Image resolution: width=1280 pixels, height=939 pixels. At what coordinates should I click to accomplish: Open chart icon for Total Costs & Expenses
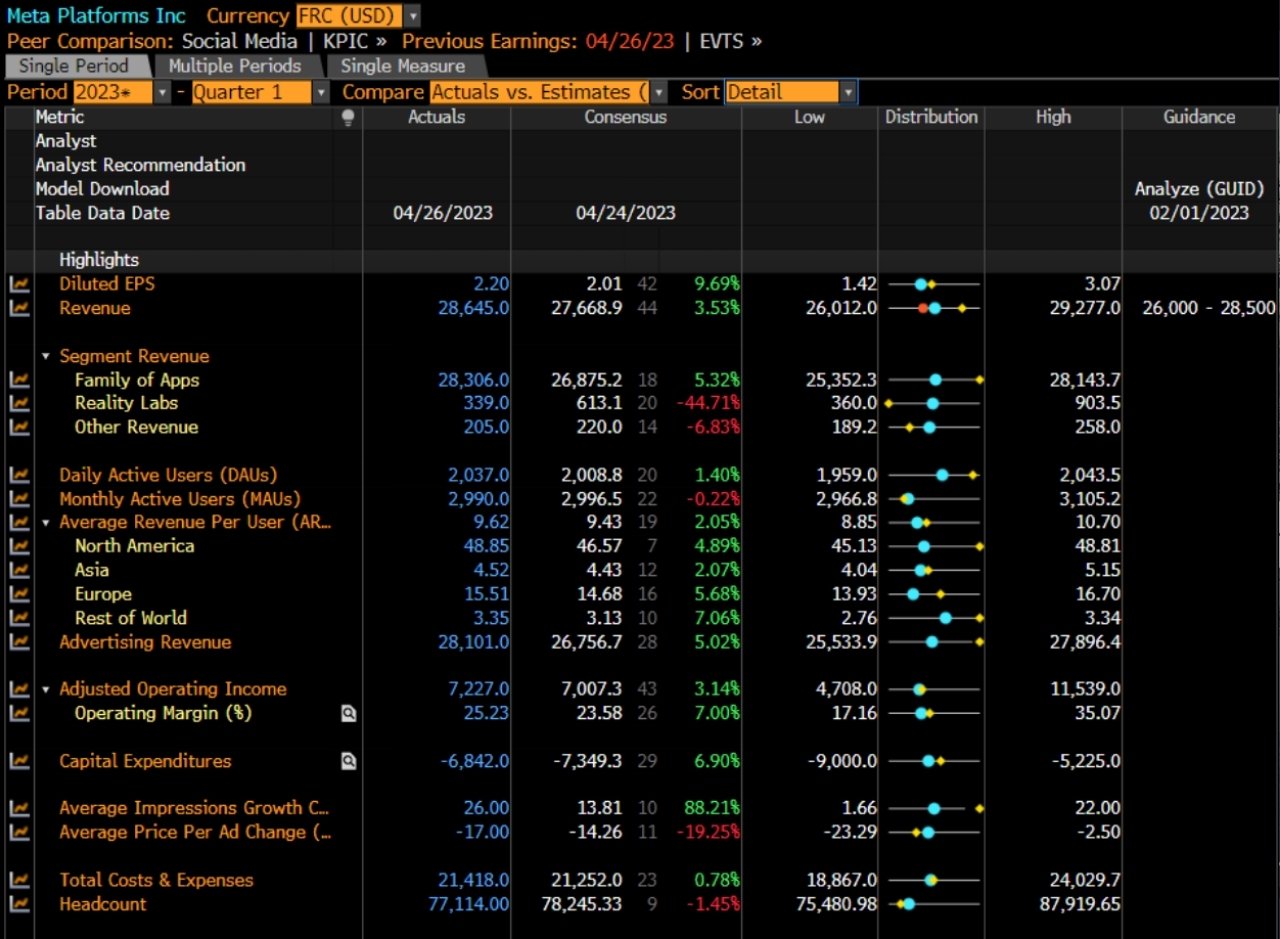point(19,880)
